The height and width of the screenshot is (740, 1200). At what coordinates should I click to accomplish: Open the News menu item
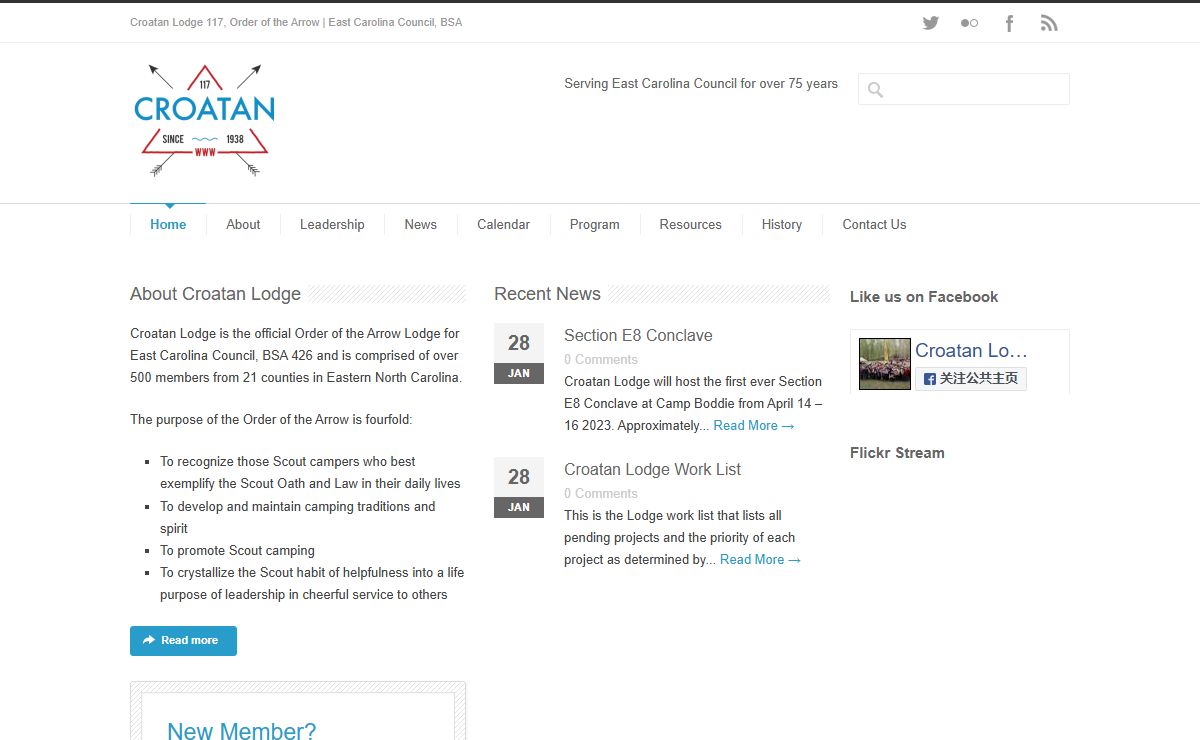coord(421,225)
